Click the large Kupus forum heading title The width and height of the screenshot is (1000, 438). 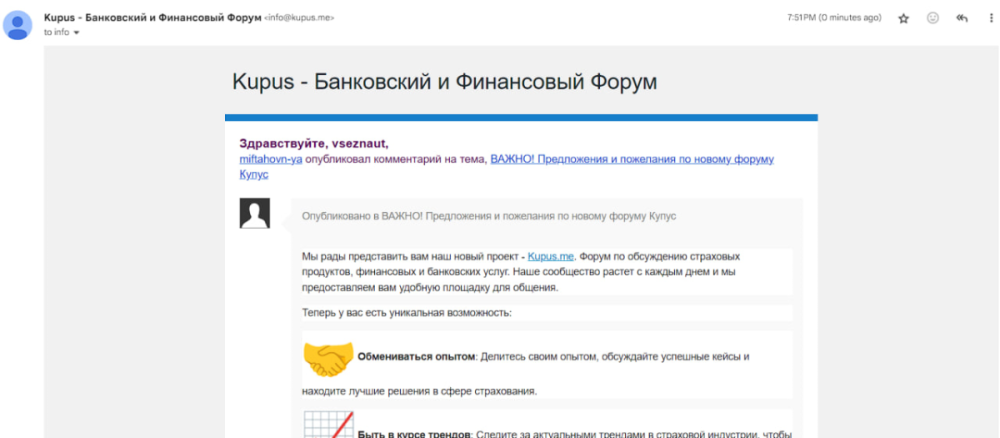[x=445, y=82]
